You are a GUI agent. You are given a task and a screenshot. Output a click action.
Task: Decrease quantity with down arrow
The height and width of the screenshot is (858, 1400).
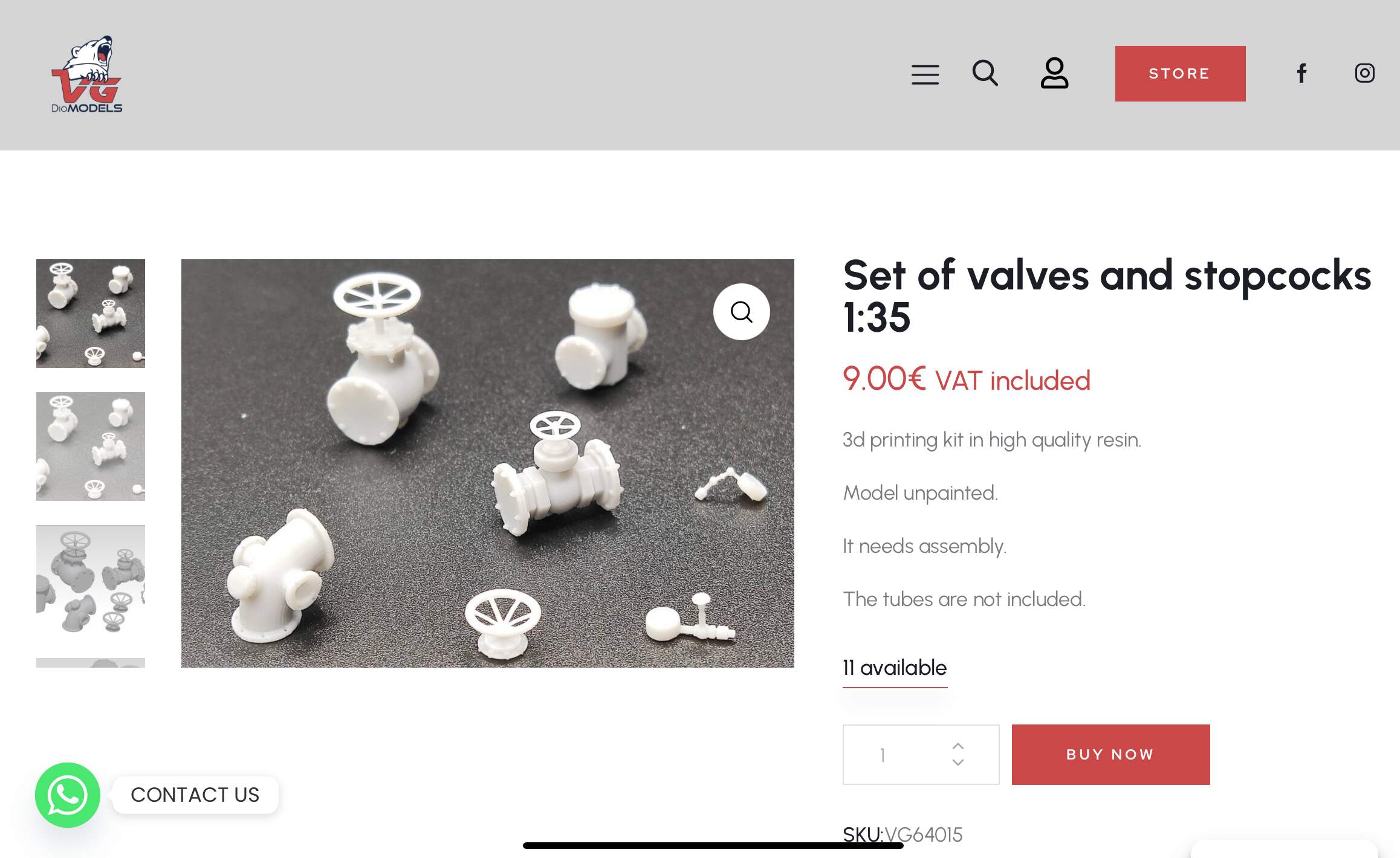958,763
